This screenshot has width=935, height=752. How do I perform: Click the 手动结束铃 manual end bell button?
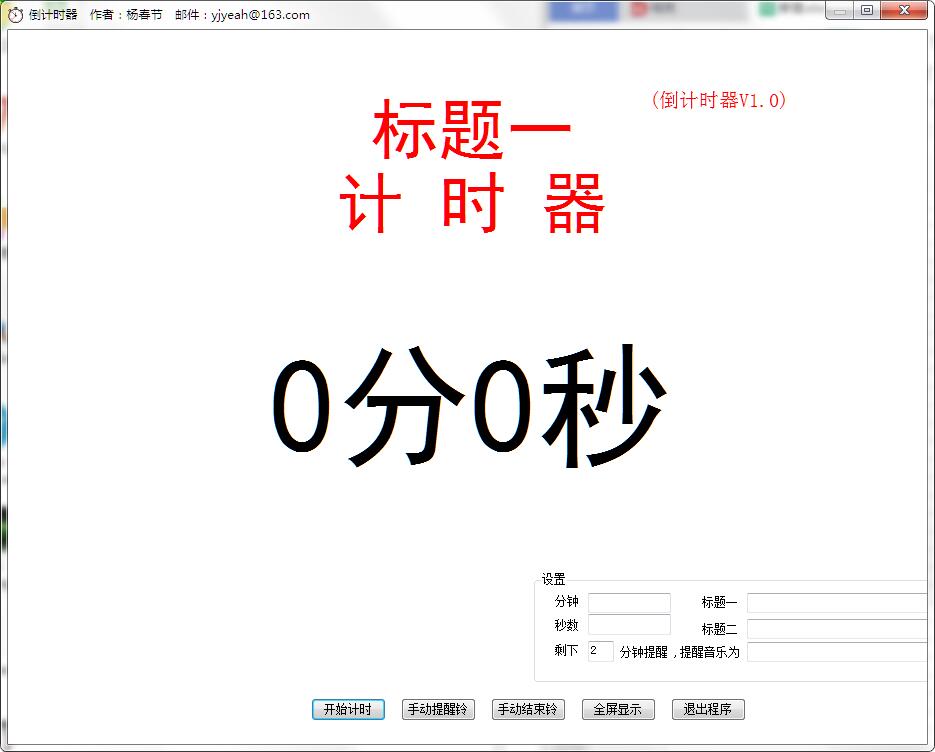click(527, 709)
